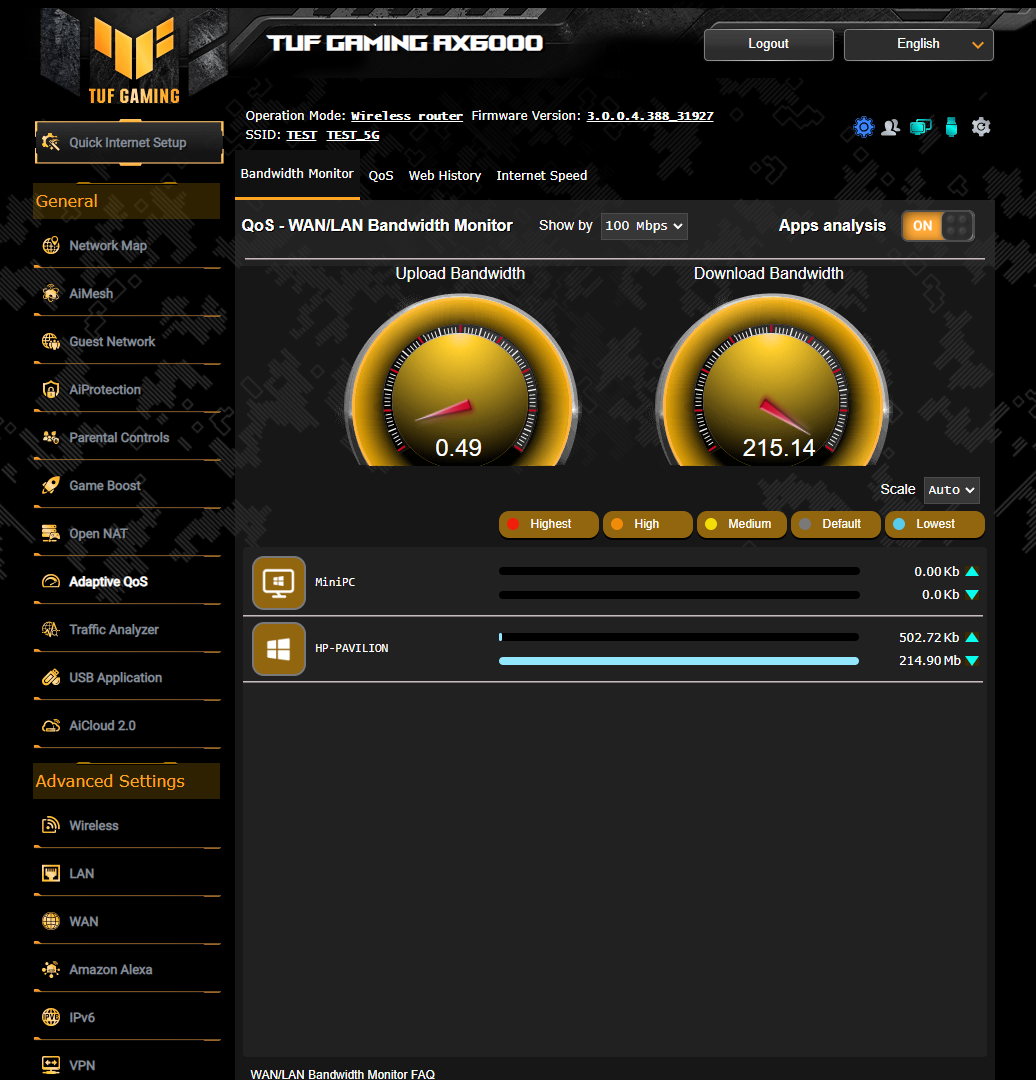The width and height of the screenshot is (1036, 1080).
Task: Click the Wireless settings icon
Action: coord(51,825)
